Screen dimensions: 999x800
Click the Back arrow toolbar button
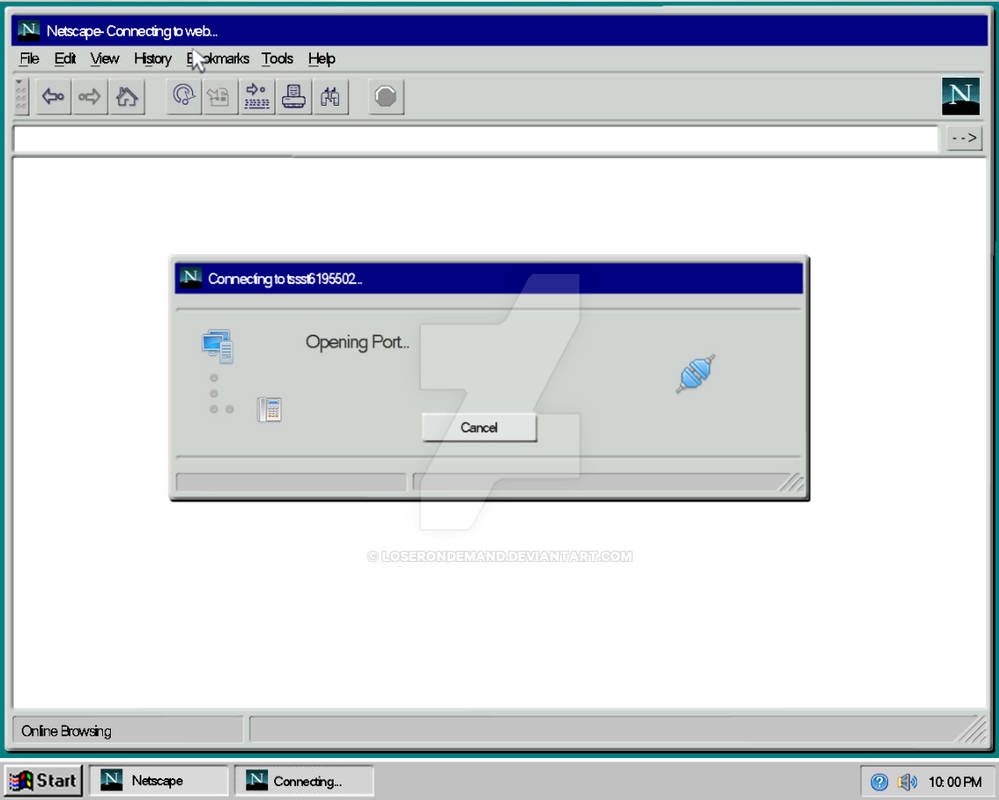(x=53, y=97)
